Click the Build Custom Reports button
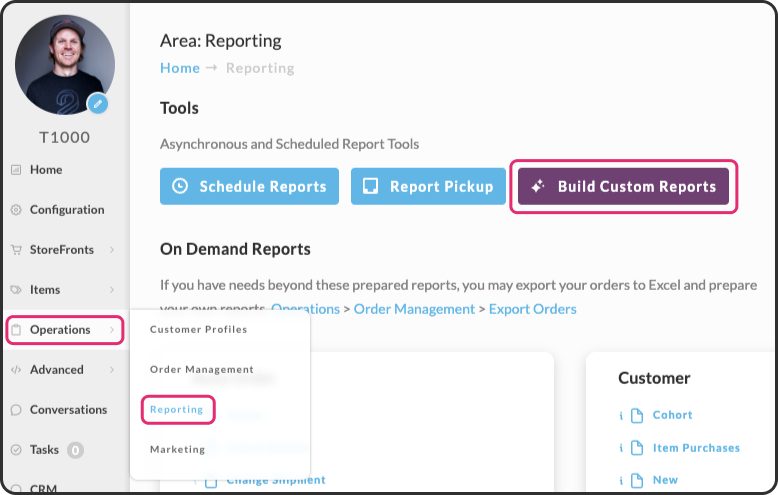This screenshot has width=778, height=495. (x=623, y=186)
